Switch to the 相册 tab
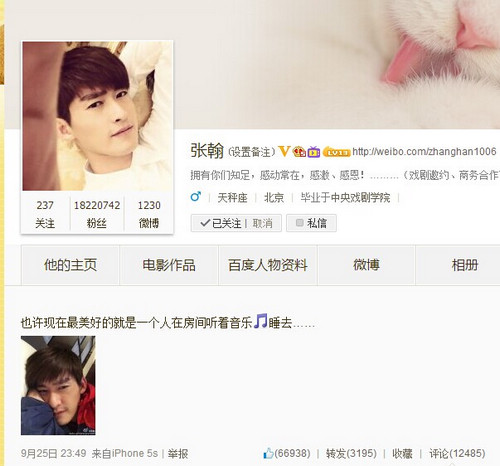 (465, 265)
